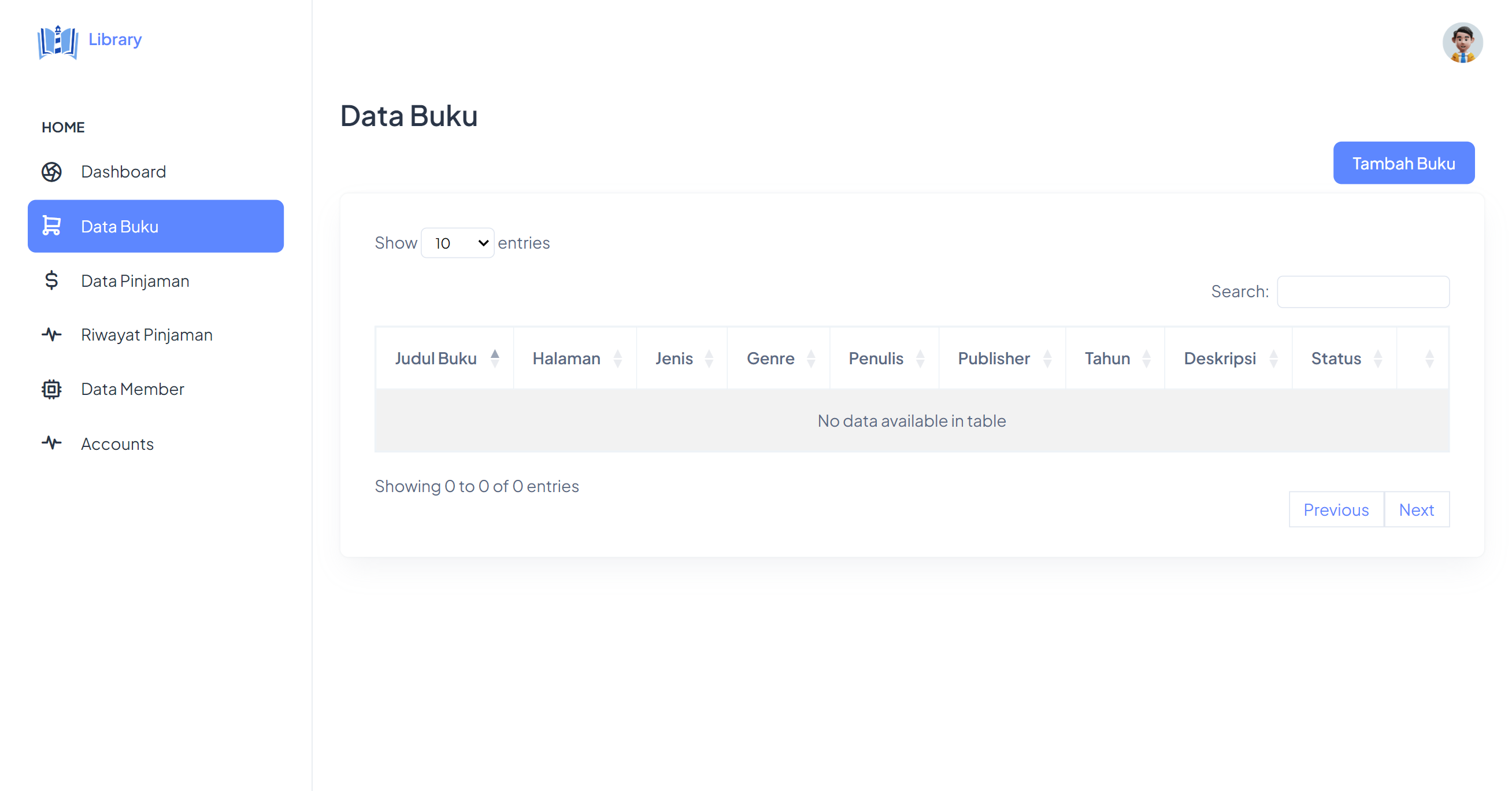The height and width of the screenshot is (791, 1512).
Task: Open the Show entries dropdown
Action: click(457, 242)
